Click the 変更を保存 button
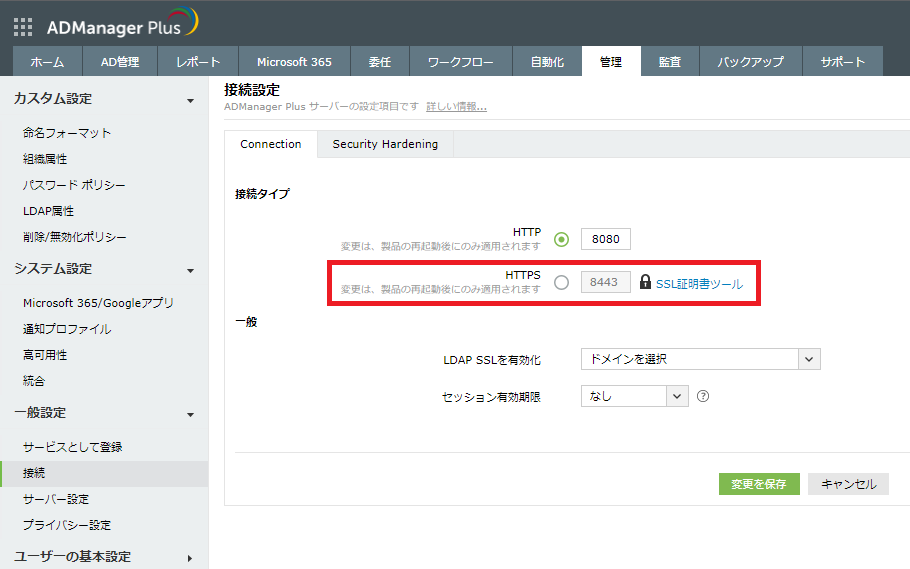Image resolution: width=910 pixels, height=569 pixels. 759,484
